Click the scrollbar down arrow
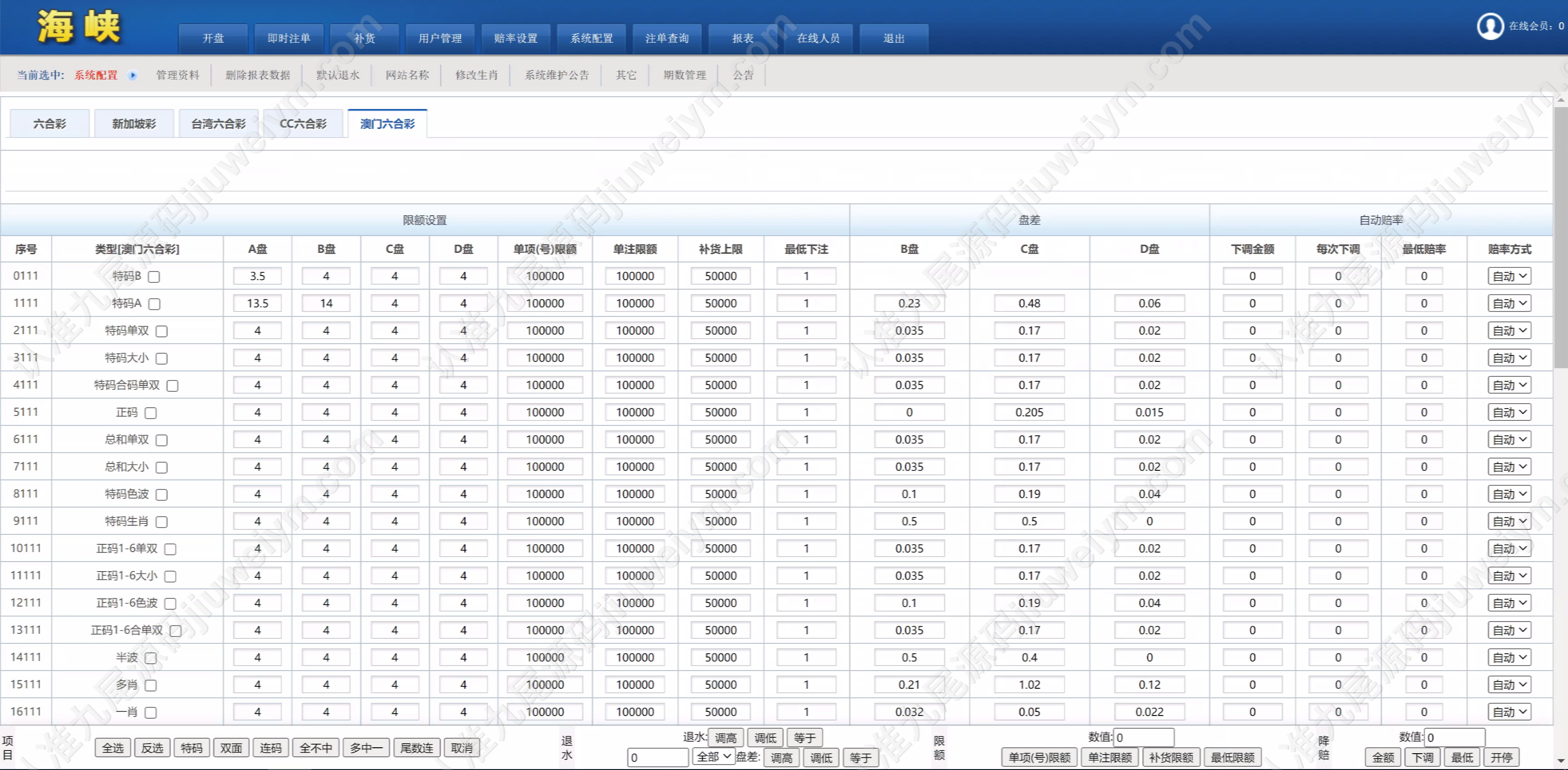Image resolution: width=1568 pixels, height=770 pixels. pos(1561,761)
